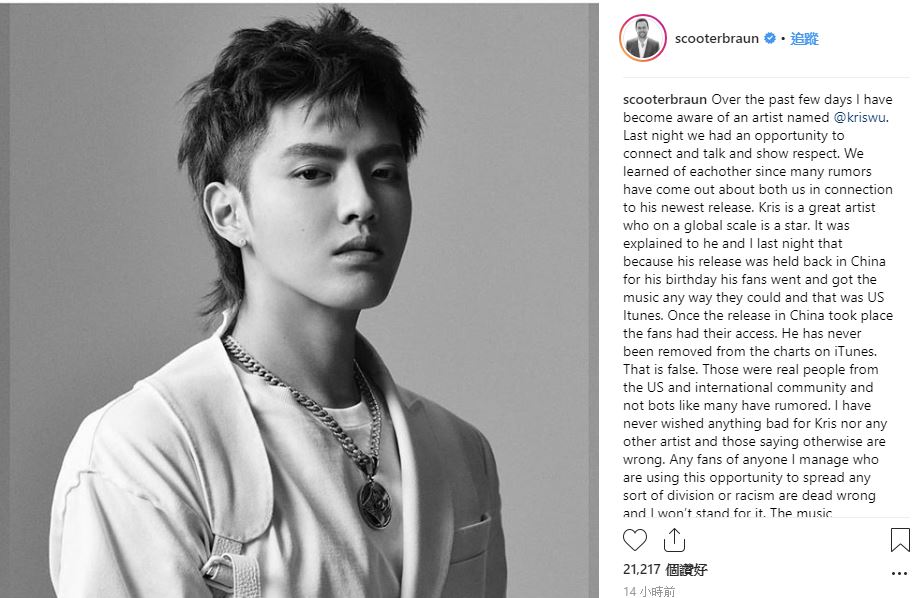Viewport: 915px width, 598px height.
Task: Open scooterbraun's circular profile avatar
Action: pyautogui.click(x=642, y=39)
